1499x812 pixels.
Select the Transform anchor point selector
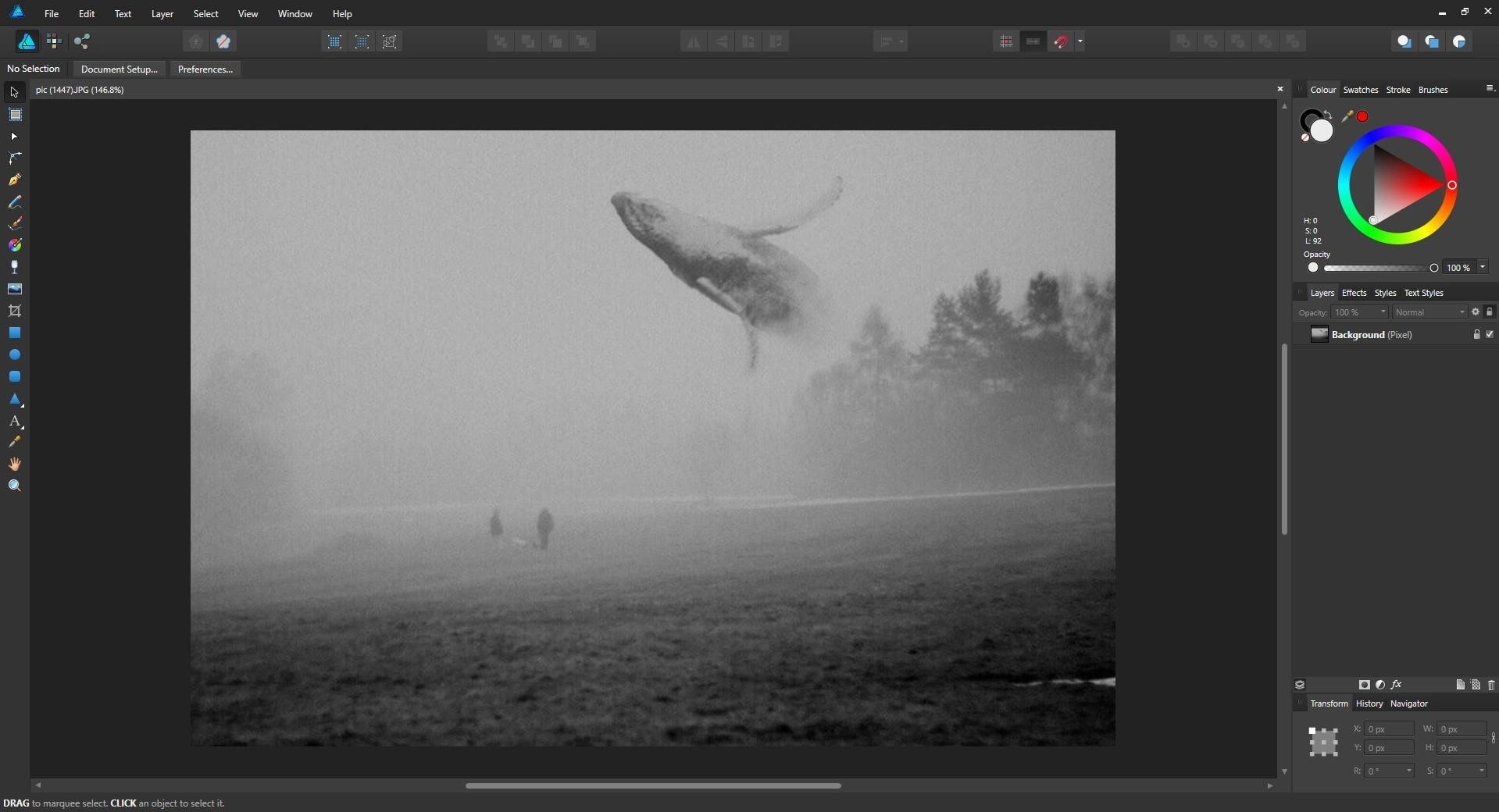tap(1323, 741)
